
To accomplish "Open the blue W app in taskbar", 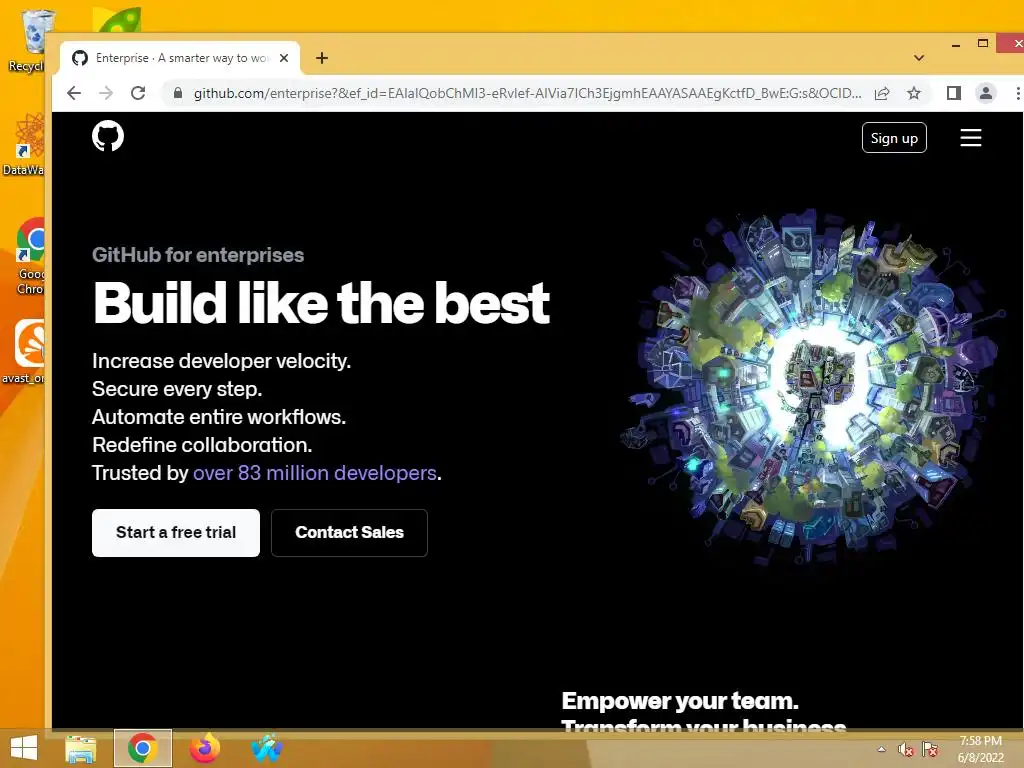I will pos(266,748).
